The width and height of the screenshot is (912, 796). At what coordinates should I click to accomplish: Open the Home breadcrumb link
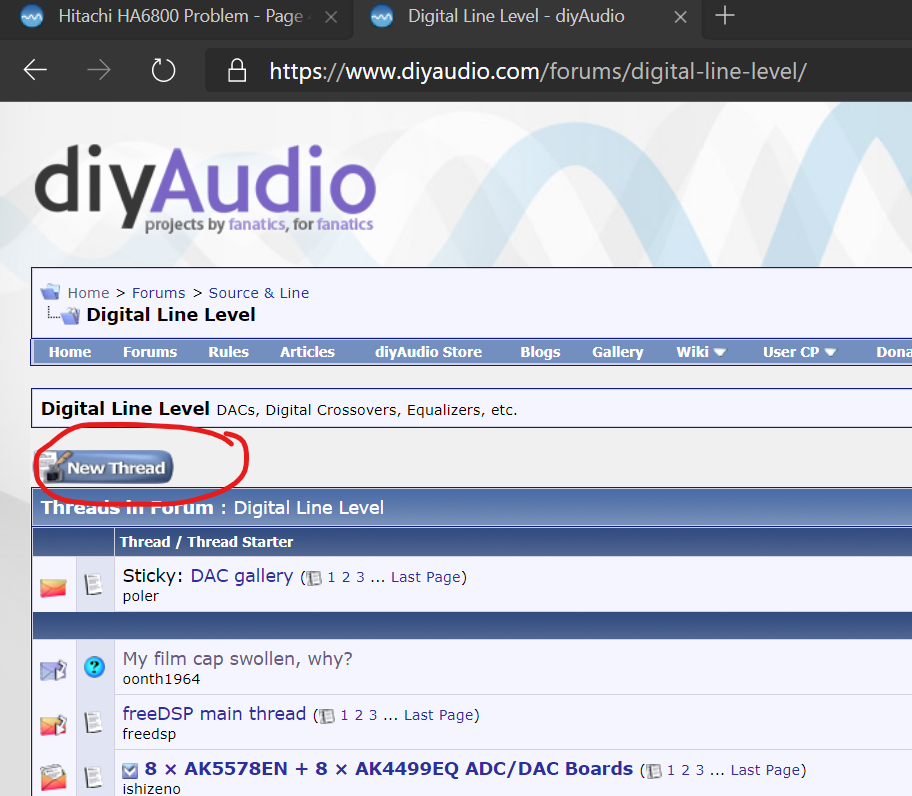click(x=88, y=292)
